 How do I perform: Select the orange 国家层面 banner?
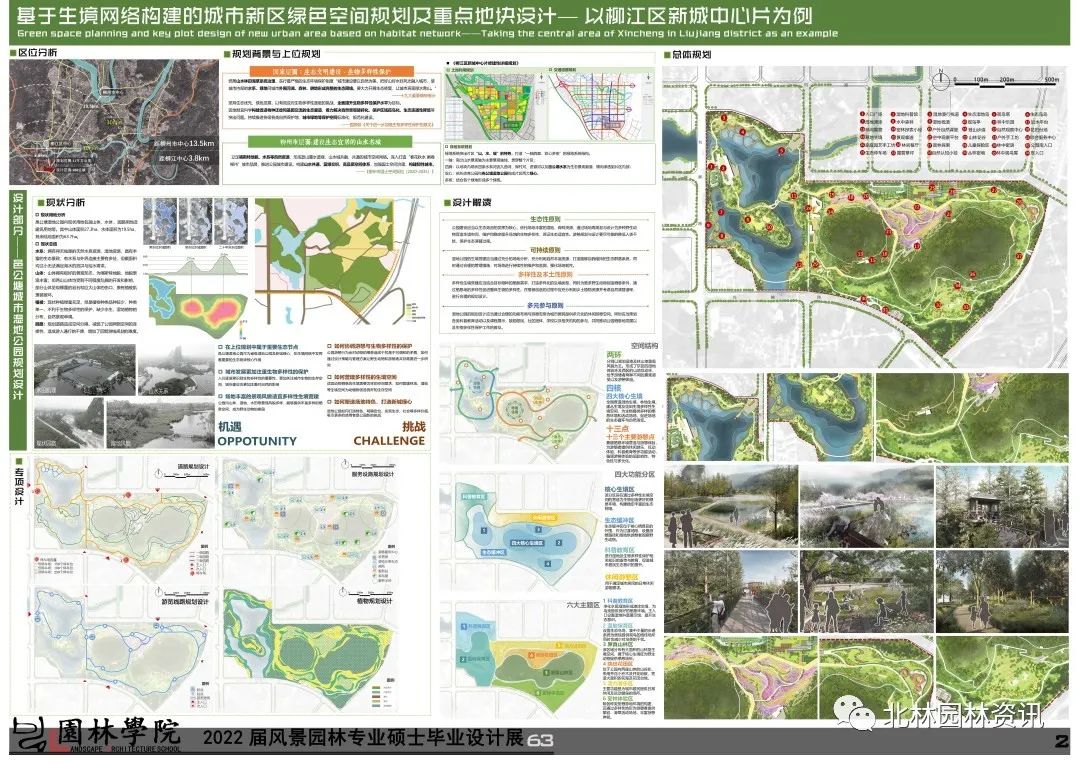pos(331,71)
